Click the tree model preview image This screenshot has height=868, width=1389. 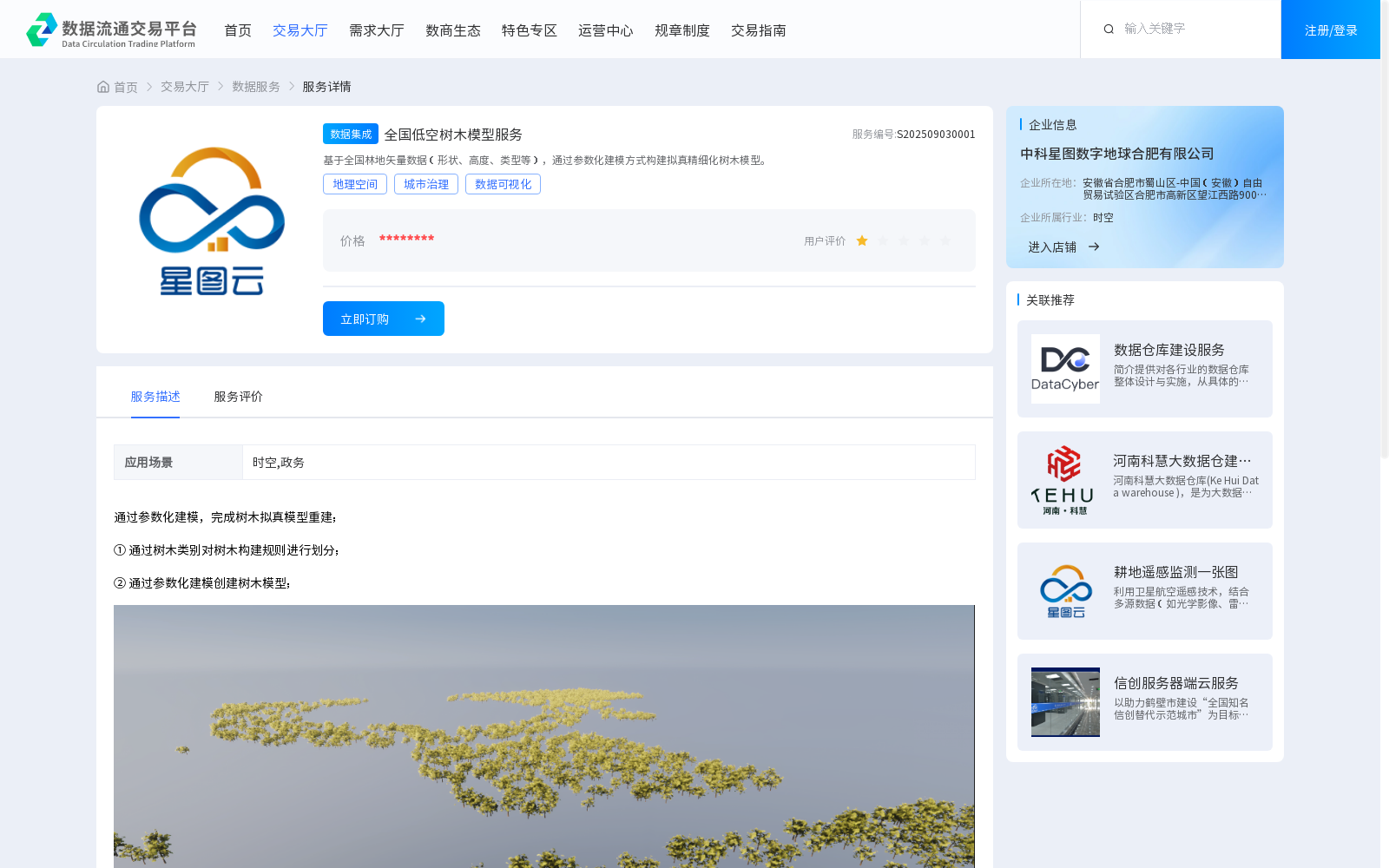click(544, 736)
